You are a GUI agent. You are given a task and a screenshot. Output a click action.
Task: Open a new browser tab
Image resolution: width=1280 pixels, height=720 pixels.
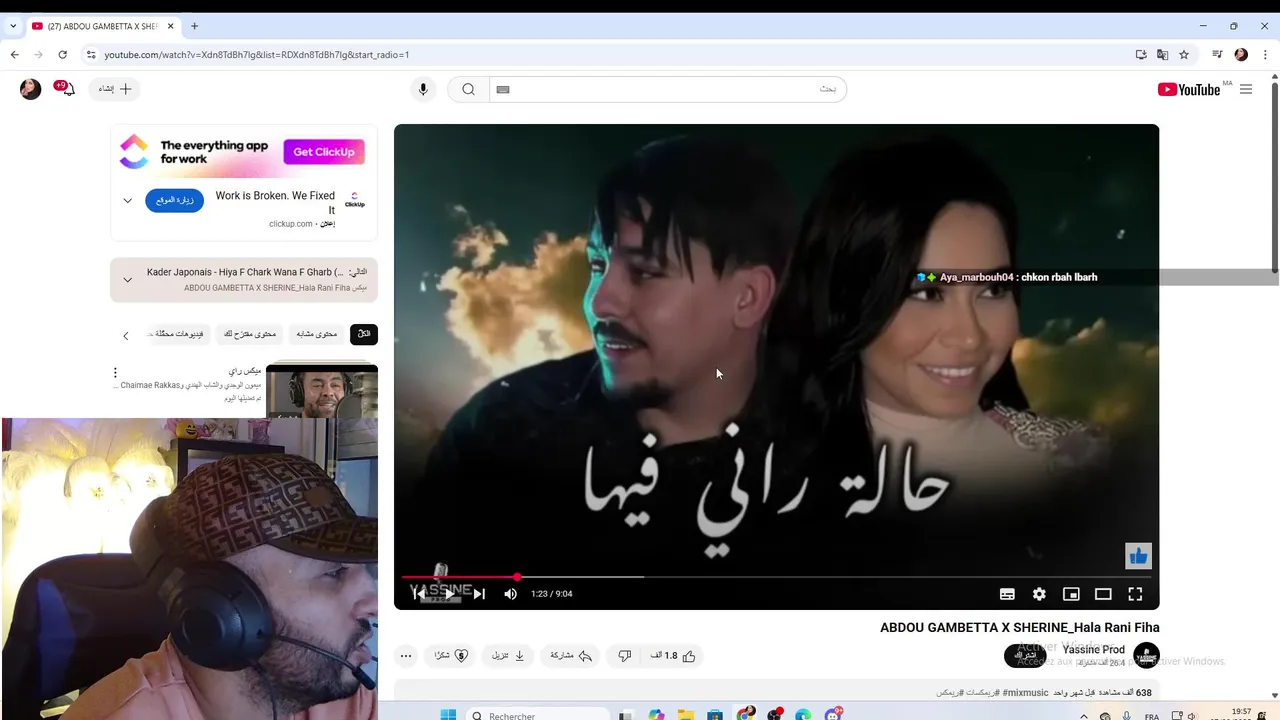194,26
